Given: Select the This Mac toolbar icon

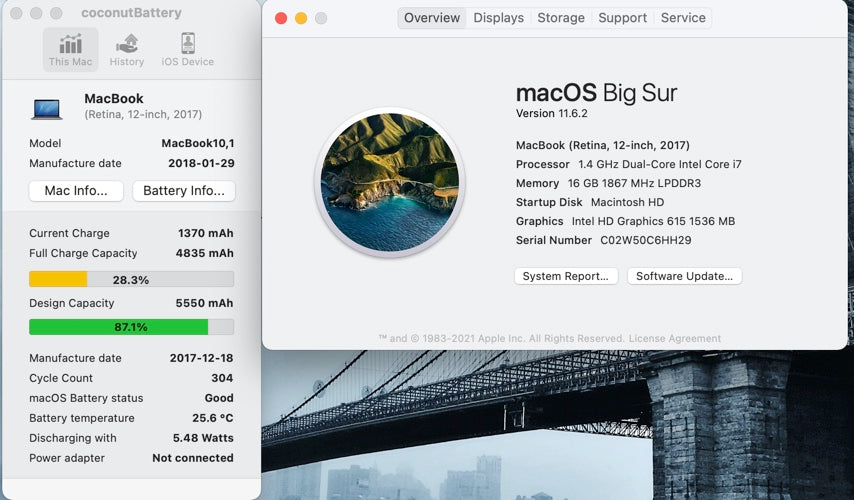Looking at the screenshot, I should pos(70,49).
